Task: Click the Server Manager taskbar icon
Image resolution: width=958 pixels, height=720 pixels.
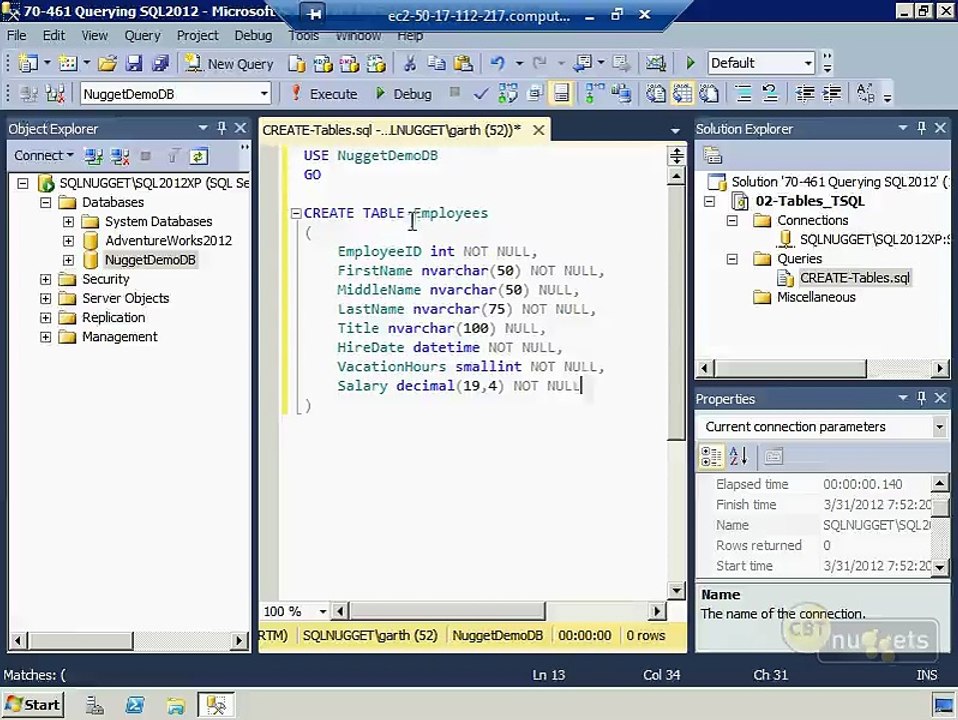Action: pos(94,705)
